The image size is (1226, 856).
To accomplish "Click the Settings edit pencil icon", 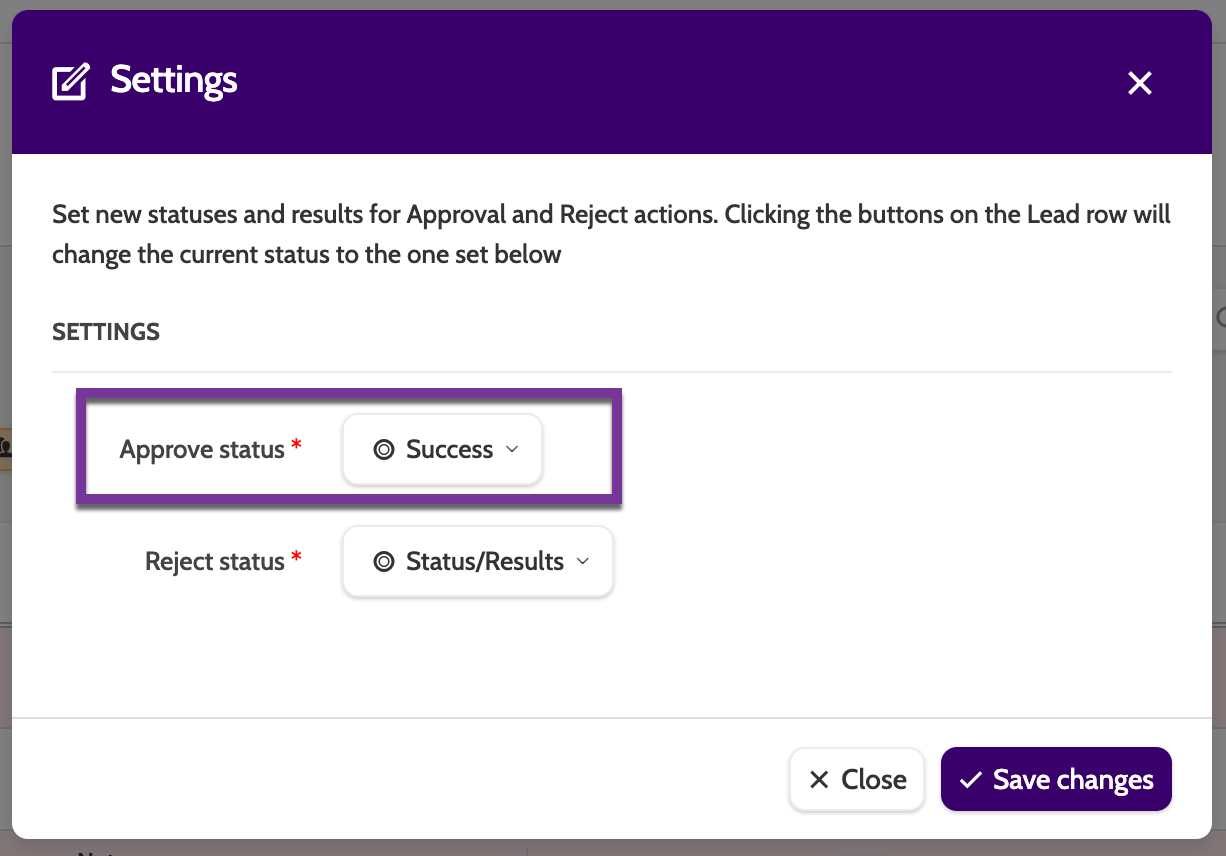I will 71,81.
